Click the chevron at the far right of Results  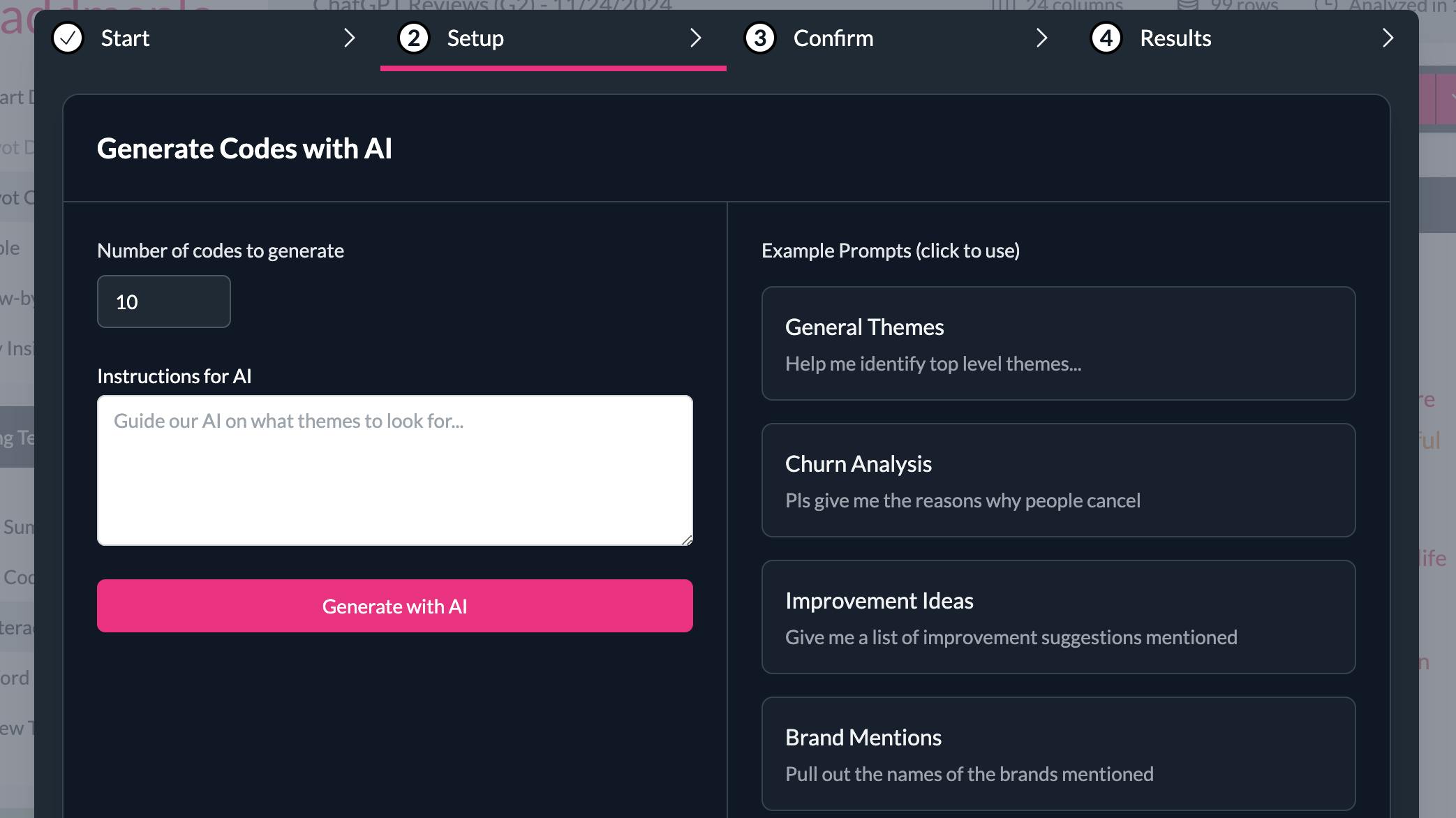click(1388, 38)
